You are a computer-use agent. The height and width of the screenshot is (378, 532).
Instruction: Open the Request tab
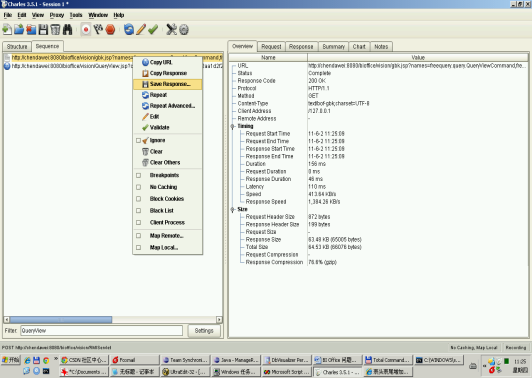(271, 47)
